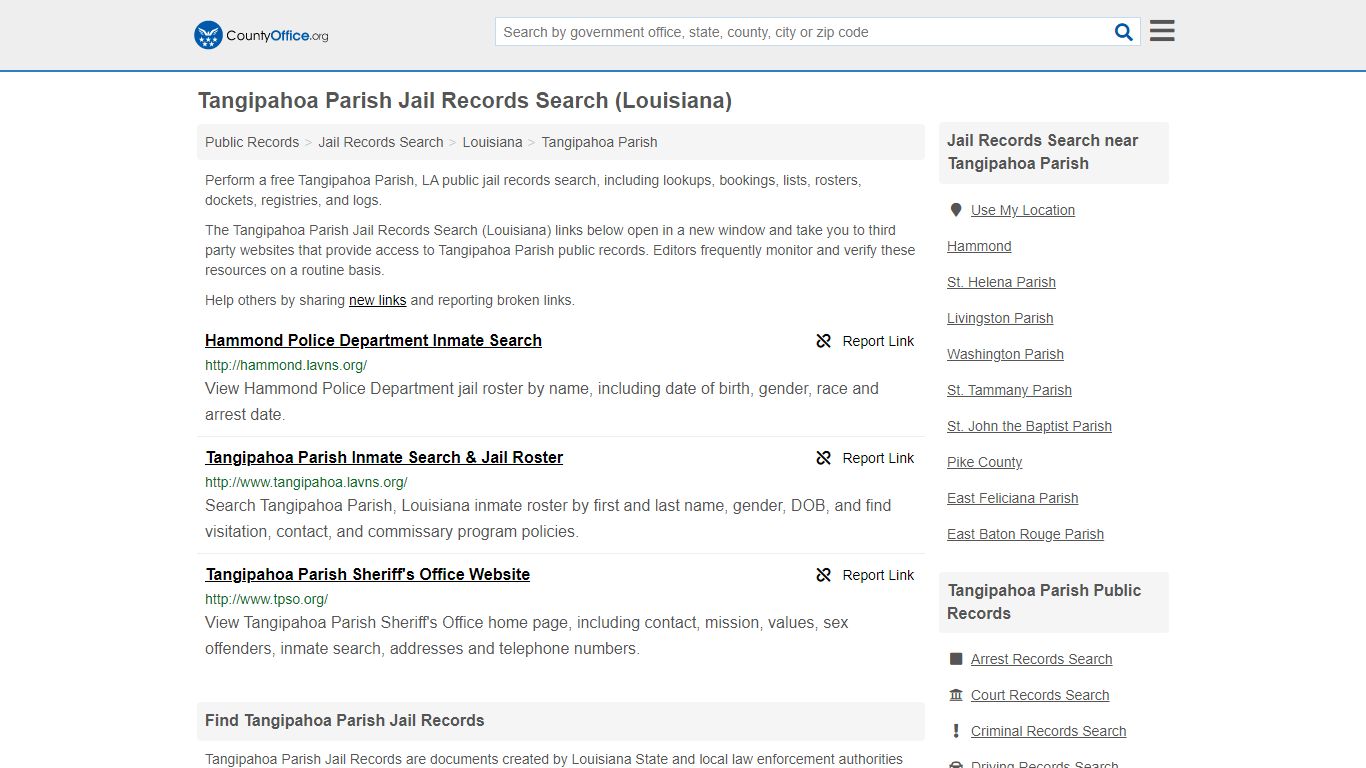This screenshot has width=1366, height=768.
Task: Open Hammond Police Department Inmate Search
Action: (x=373, y=340)
